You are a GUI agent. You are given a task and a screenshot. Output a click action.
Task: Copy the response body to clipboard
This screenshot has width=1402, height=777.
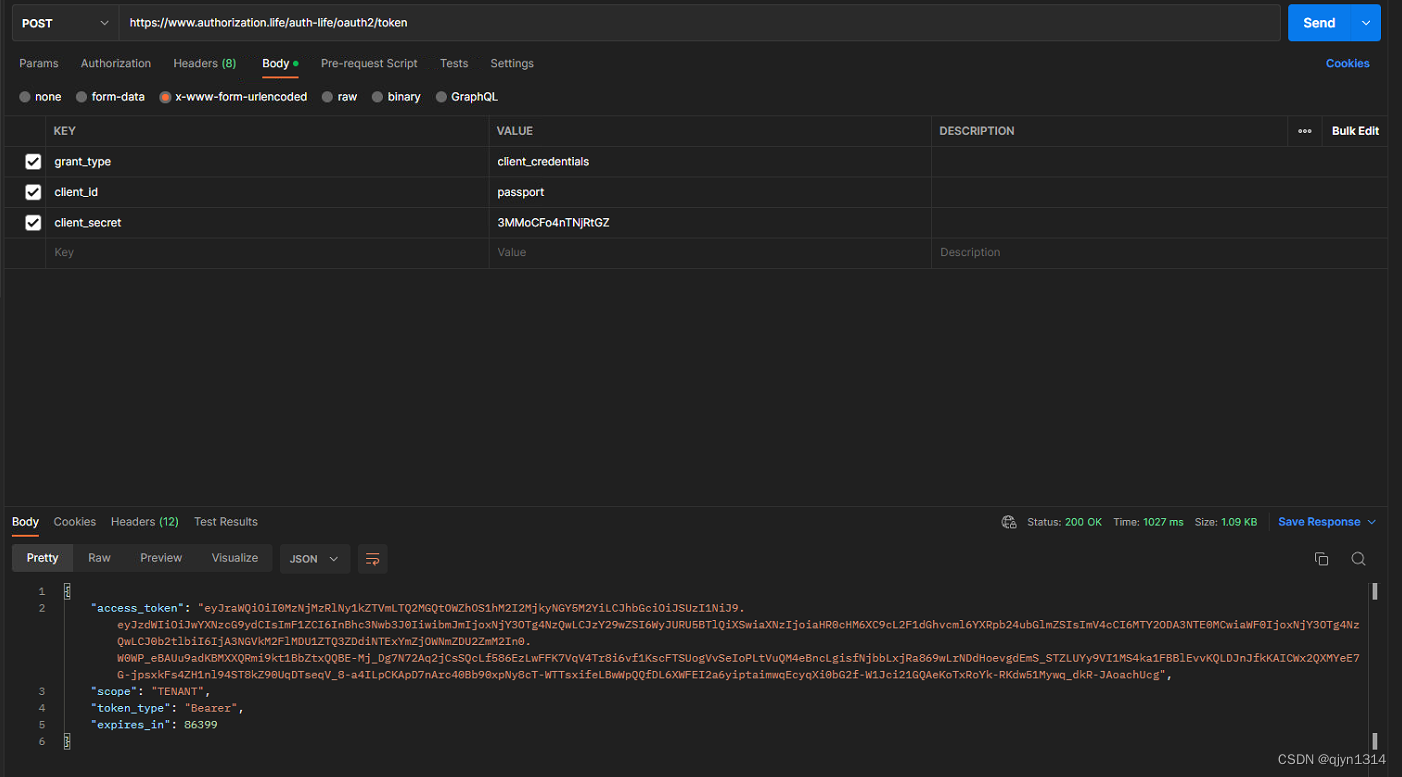click(x=1321, y=559)
